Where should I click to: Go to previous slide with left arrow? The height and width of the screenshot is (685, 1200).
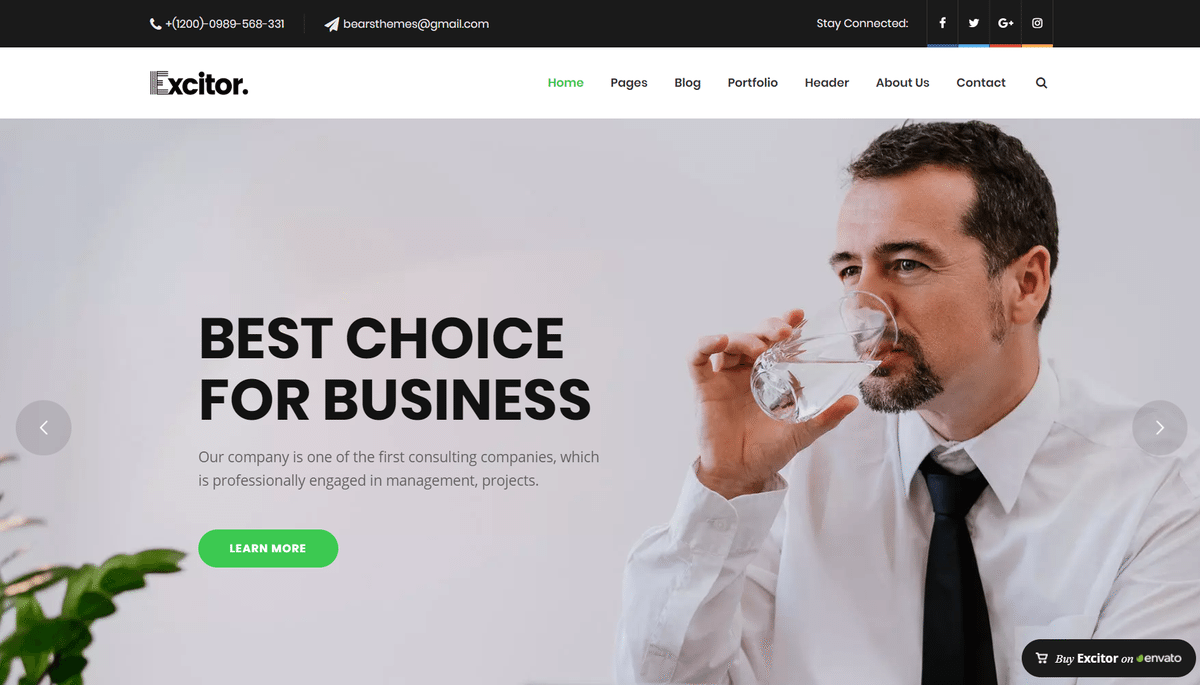tap(44, 428)
